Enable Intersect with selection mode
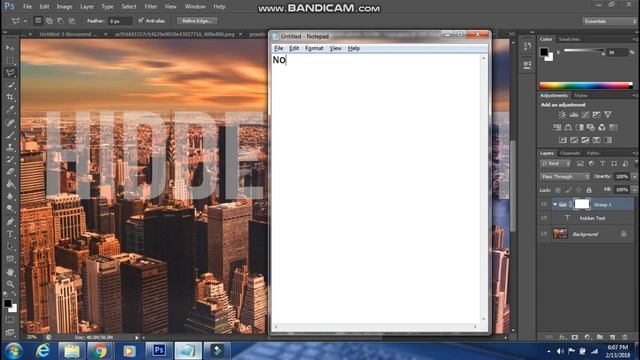Viewport: 640px width, 360px height. 71,20
